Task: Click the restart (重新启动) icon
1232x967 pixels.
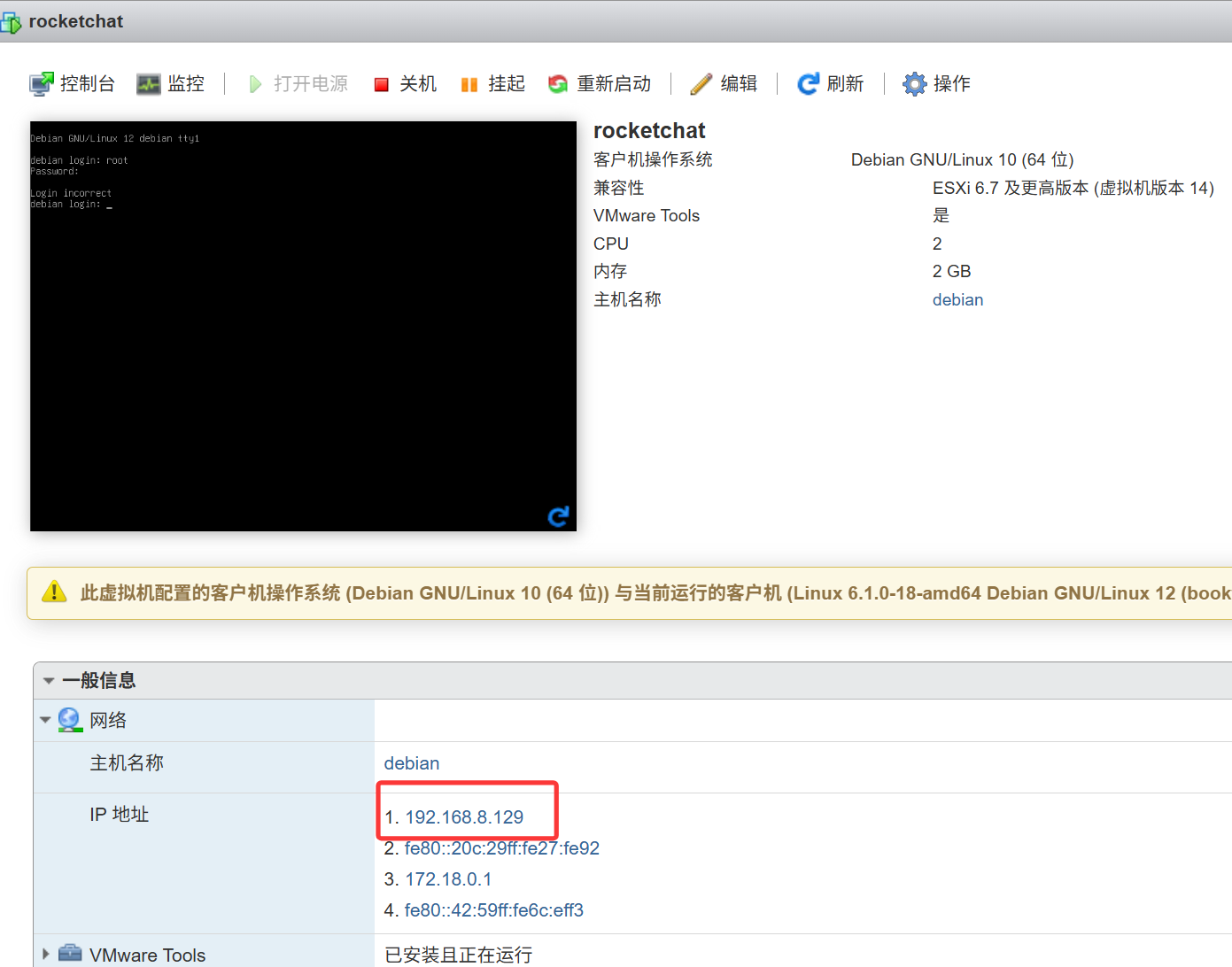Action: click(x=558, y=84)
